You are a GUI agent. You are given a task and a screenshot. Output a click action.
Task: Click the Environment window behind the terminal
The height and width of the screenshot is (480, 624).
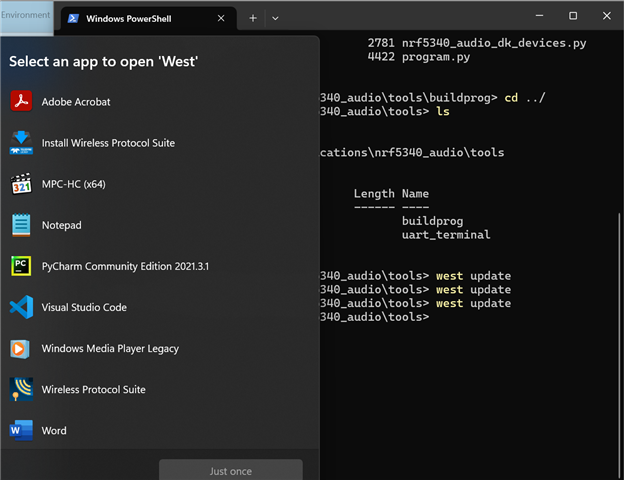coord(26,16)
